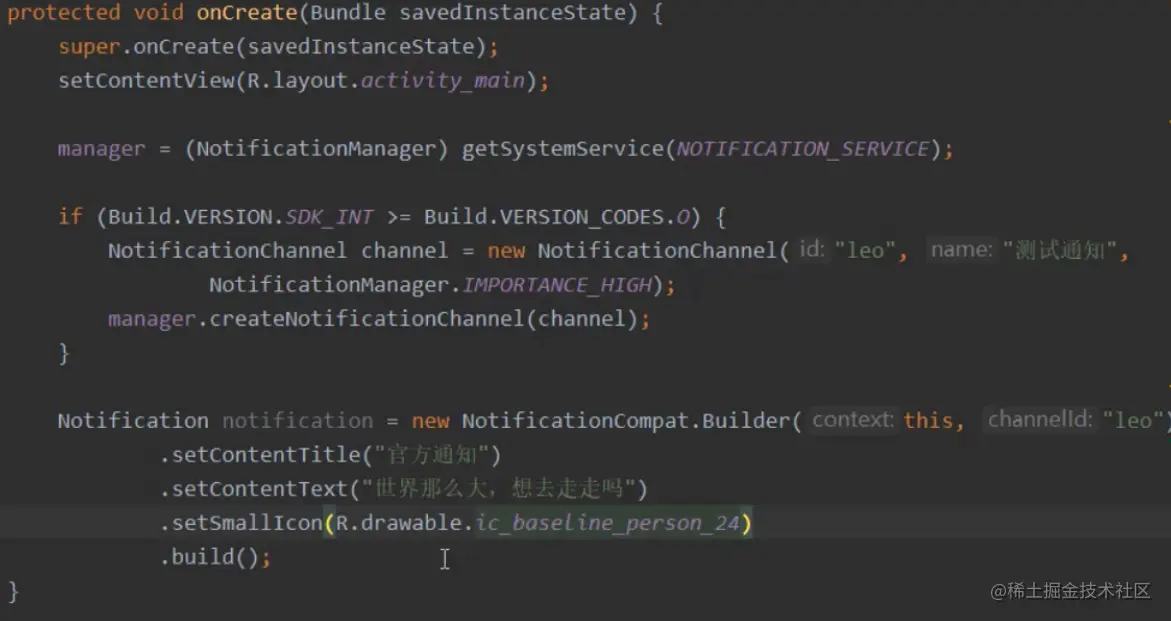
Task: Click the 'setContentView' method call
Action: point(146,81)
